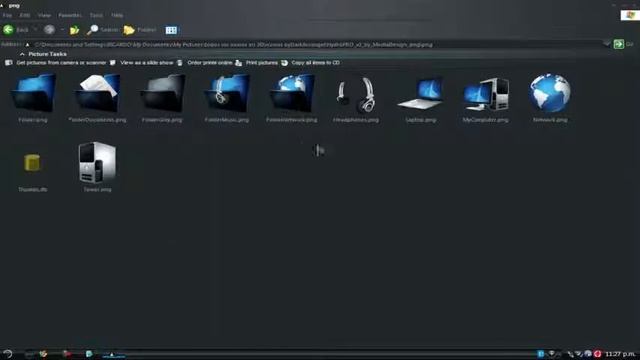Click the red tray icon beside clock

[x=598, y=354]
